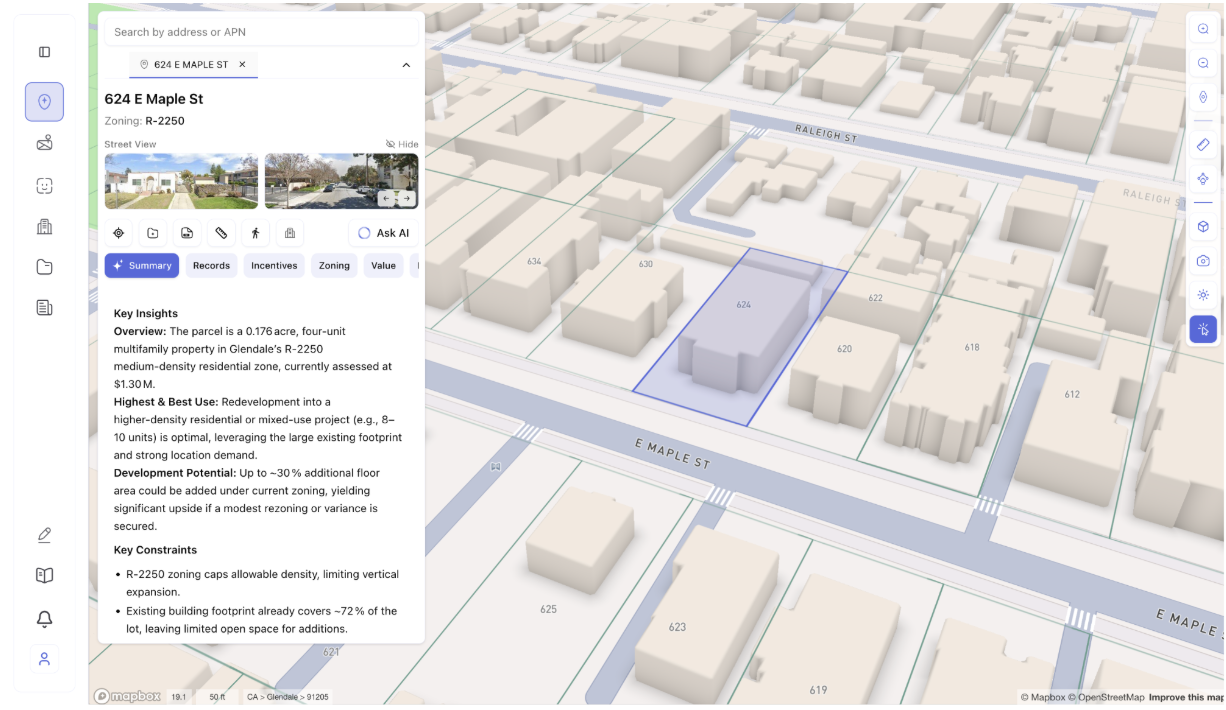This screenshot has height=710, width=1226.
Task: Click the documents icon at sidebar bottom
Action: (x=44, y=307)
